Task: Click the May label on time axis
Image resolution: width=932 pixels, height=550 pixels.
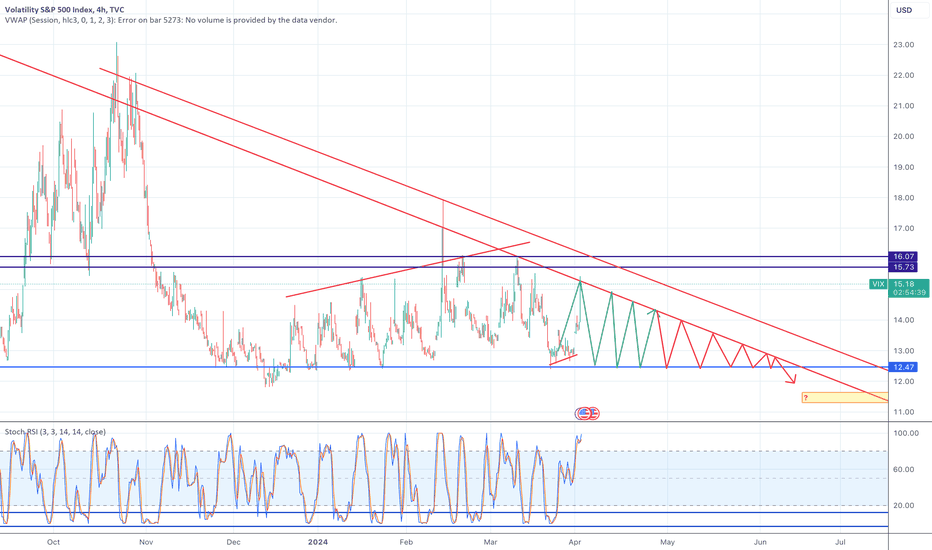Action: [667, 542]
